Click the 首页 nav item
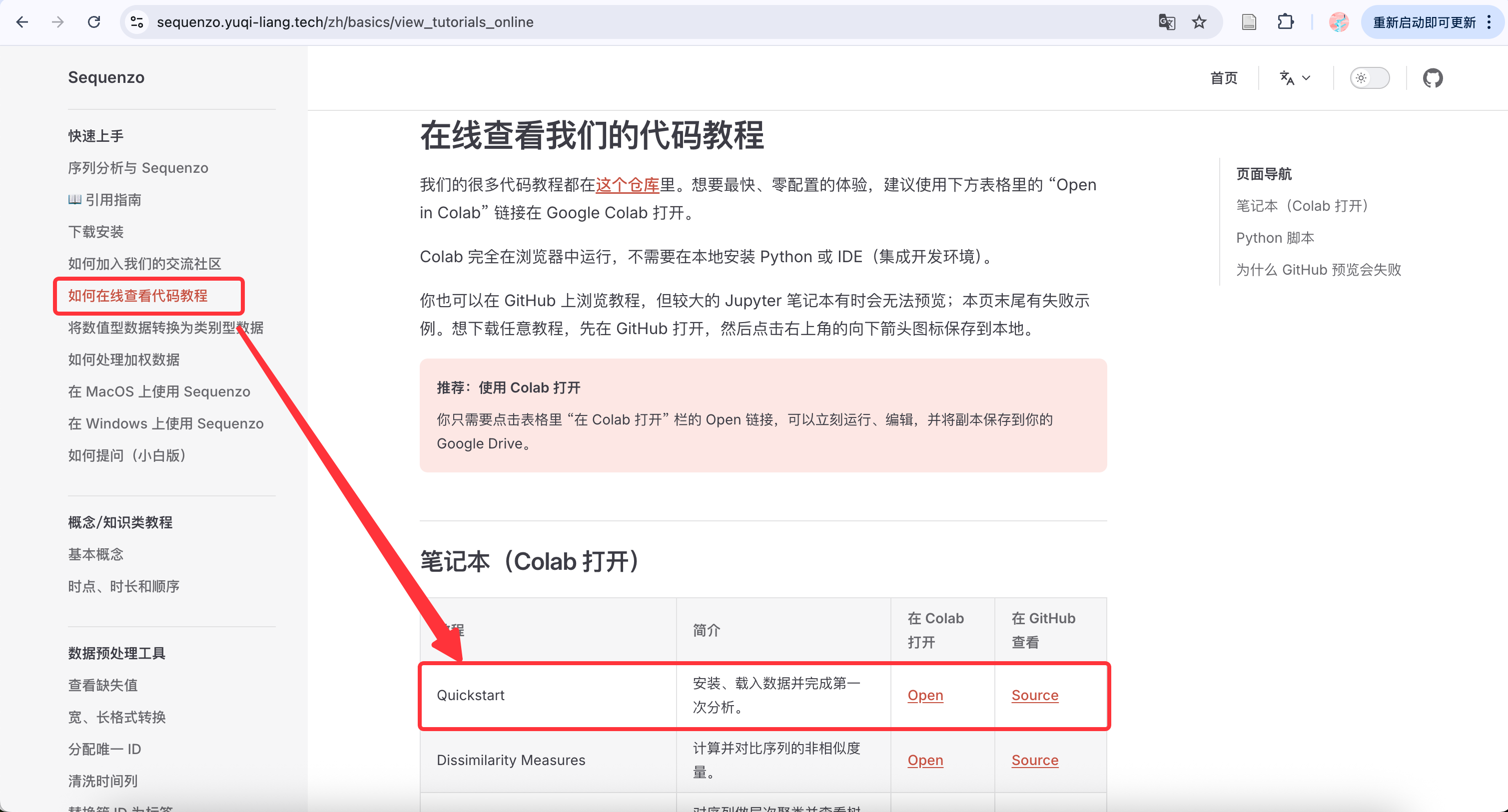1508x812 pixels. pos(1224,78)
